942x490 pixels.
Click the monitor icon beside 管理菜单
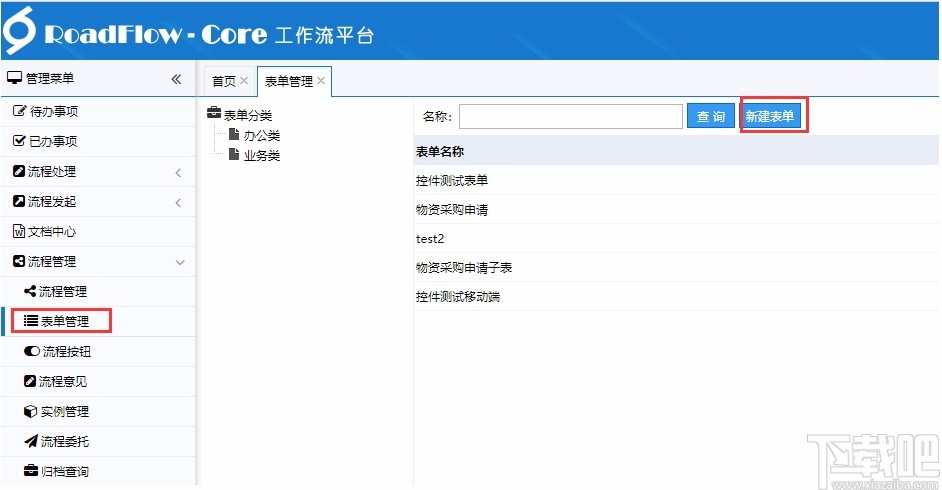[x=14, y=77]
